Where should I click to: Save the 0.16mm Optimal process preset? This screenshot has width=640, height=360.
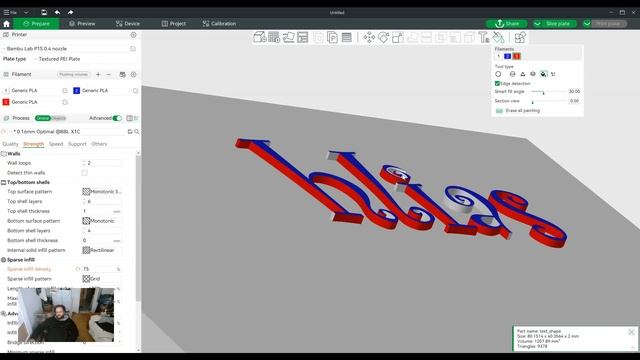pos(130,131)
